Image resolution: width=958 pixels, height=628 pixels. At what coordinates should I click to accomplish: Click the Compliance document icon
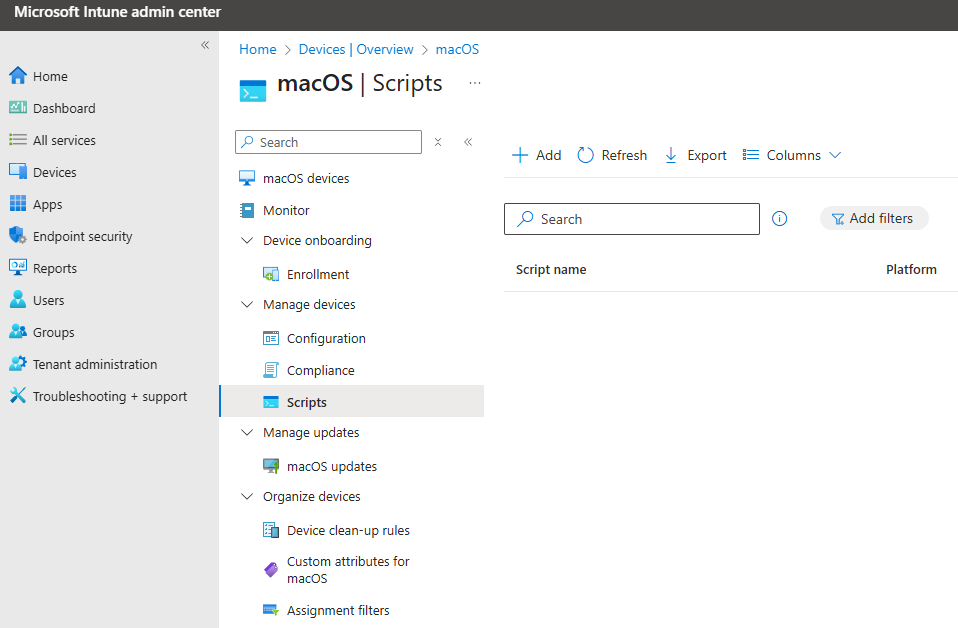271,370
